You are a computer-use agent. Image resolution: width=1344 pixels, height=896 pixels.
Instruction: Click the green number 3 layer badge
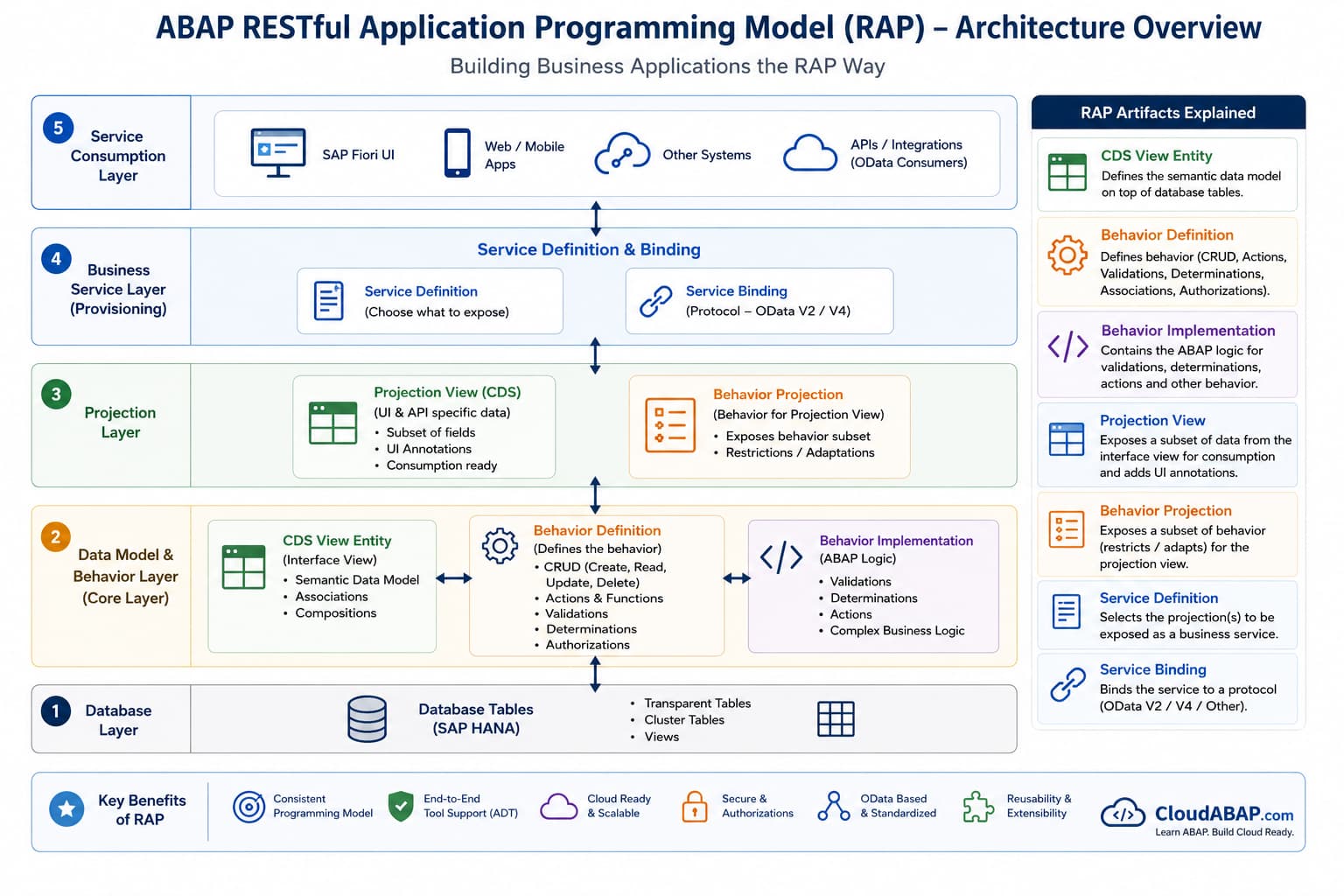pos(56,394)
